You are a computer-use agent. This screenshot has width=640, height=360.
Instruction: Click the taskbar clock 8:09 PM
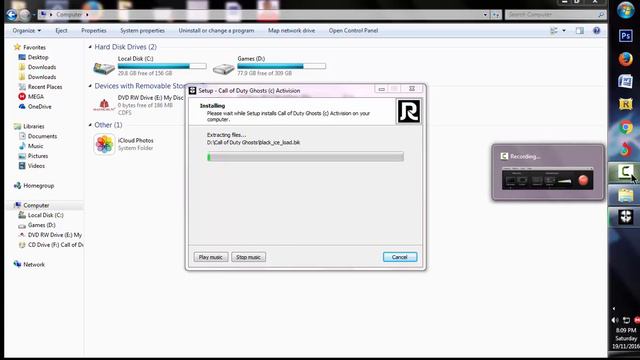[x=626, y=330]
